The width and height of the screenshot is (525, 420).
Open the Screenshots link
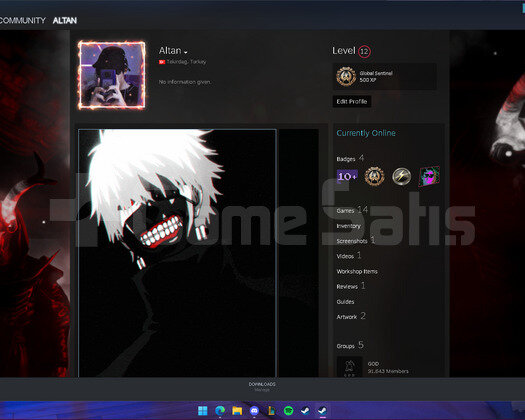pos(352,241)
